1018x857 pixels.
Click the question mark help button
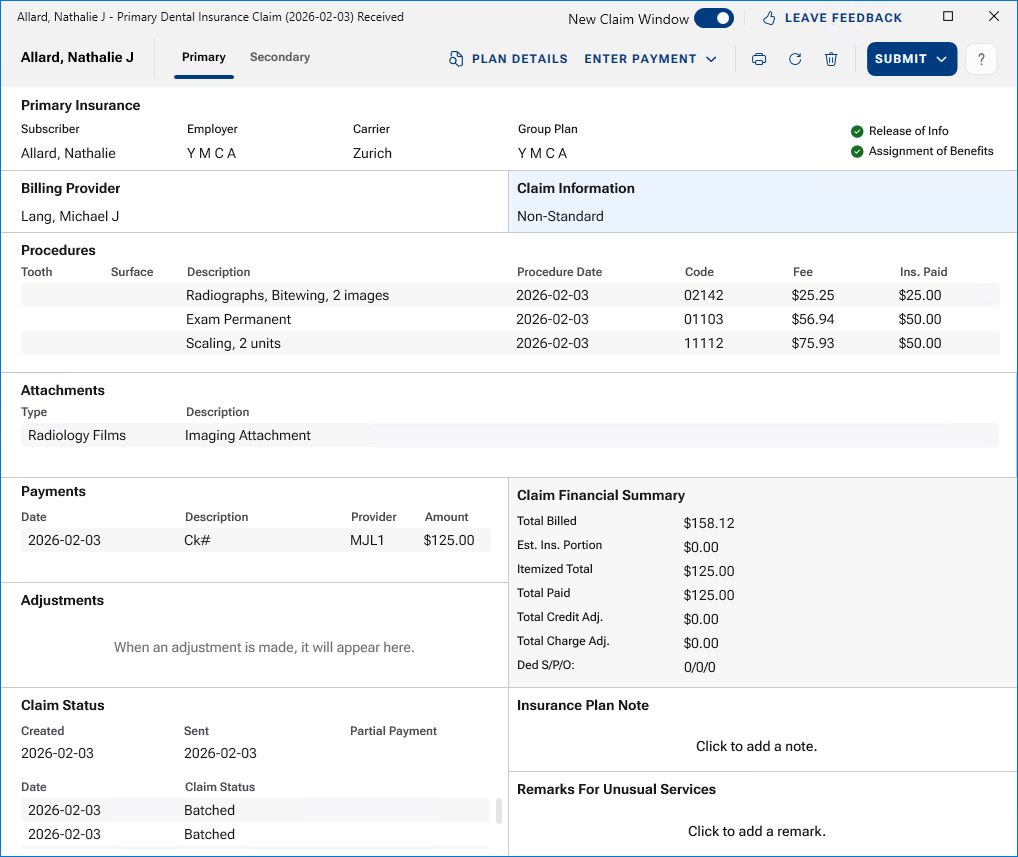(x=981, y=59)
